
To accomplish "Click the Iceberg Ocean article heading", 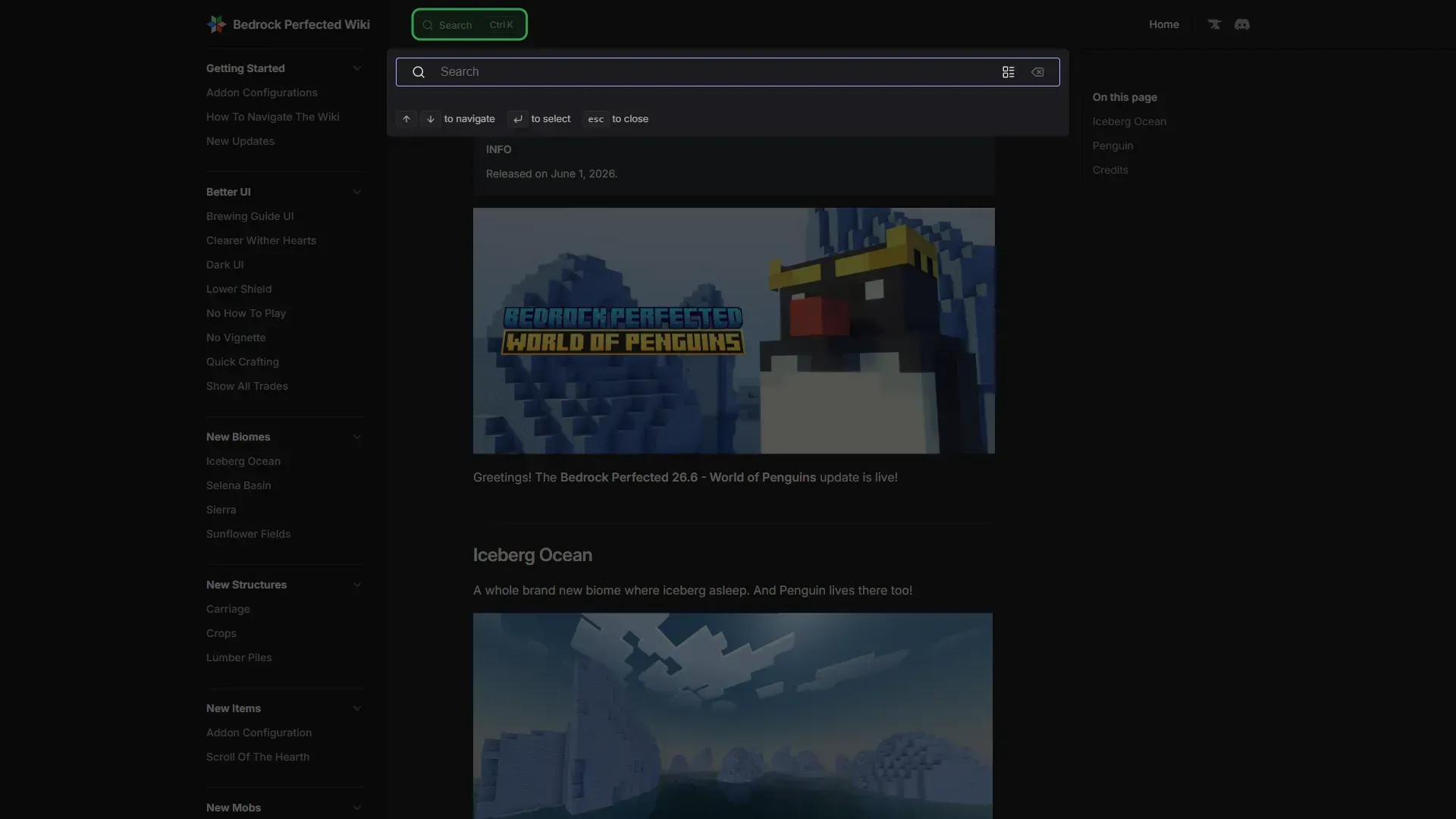I will click(x=532, y=555).
